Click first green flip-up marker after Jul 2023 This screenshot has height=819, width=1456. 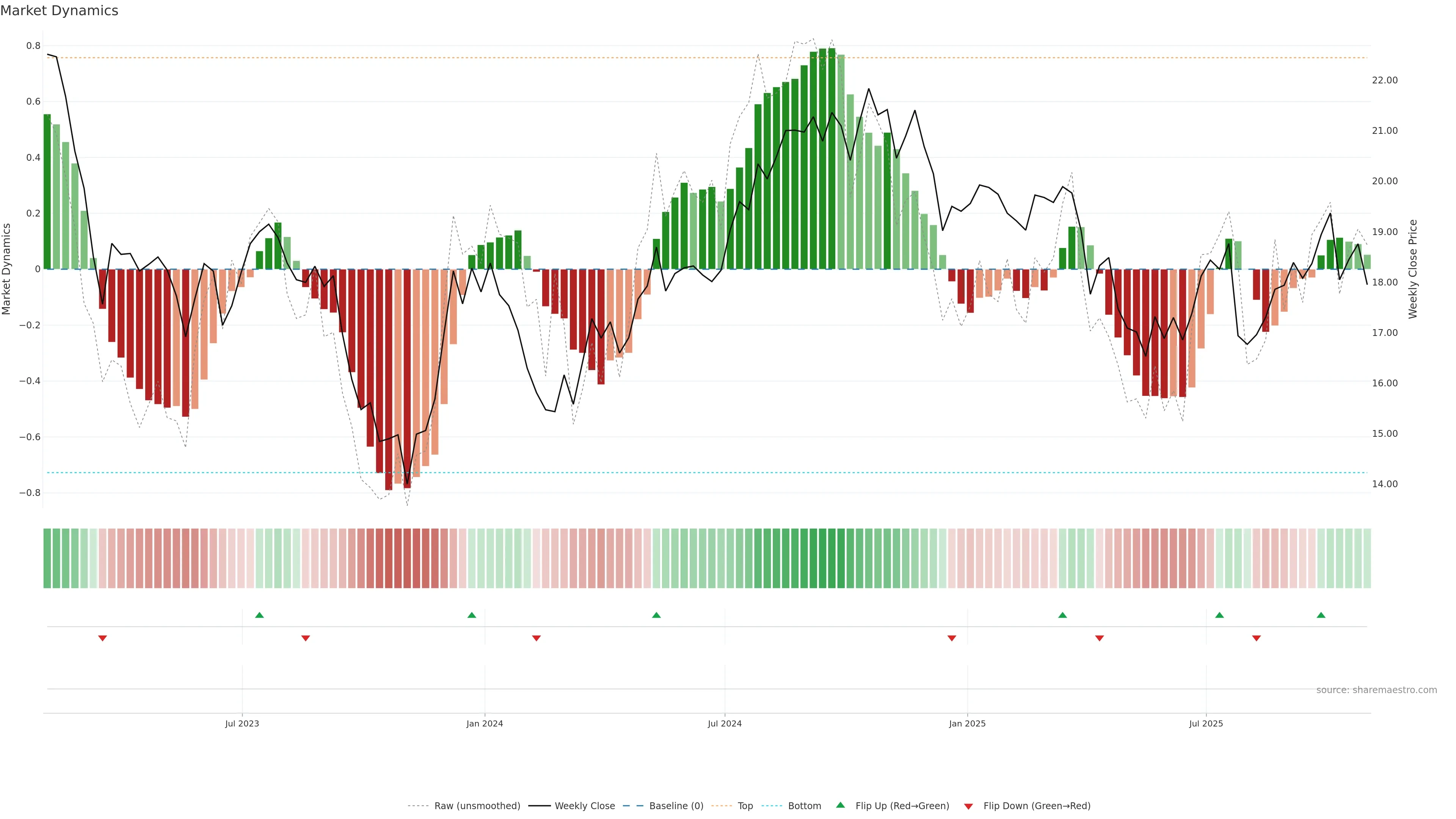pyautogui.click(x=259, y=615)
